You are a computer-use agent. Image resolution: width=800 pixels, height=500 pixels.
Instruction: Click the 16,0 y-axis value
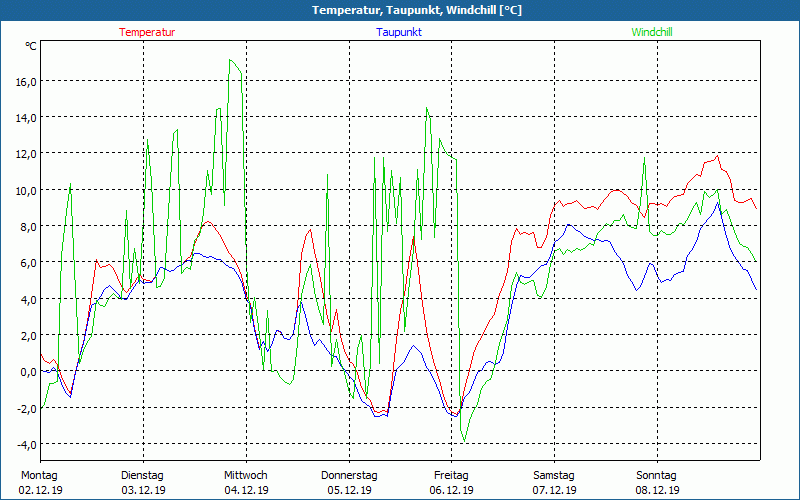coord(26,82)
